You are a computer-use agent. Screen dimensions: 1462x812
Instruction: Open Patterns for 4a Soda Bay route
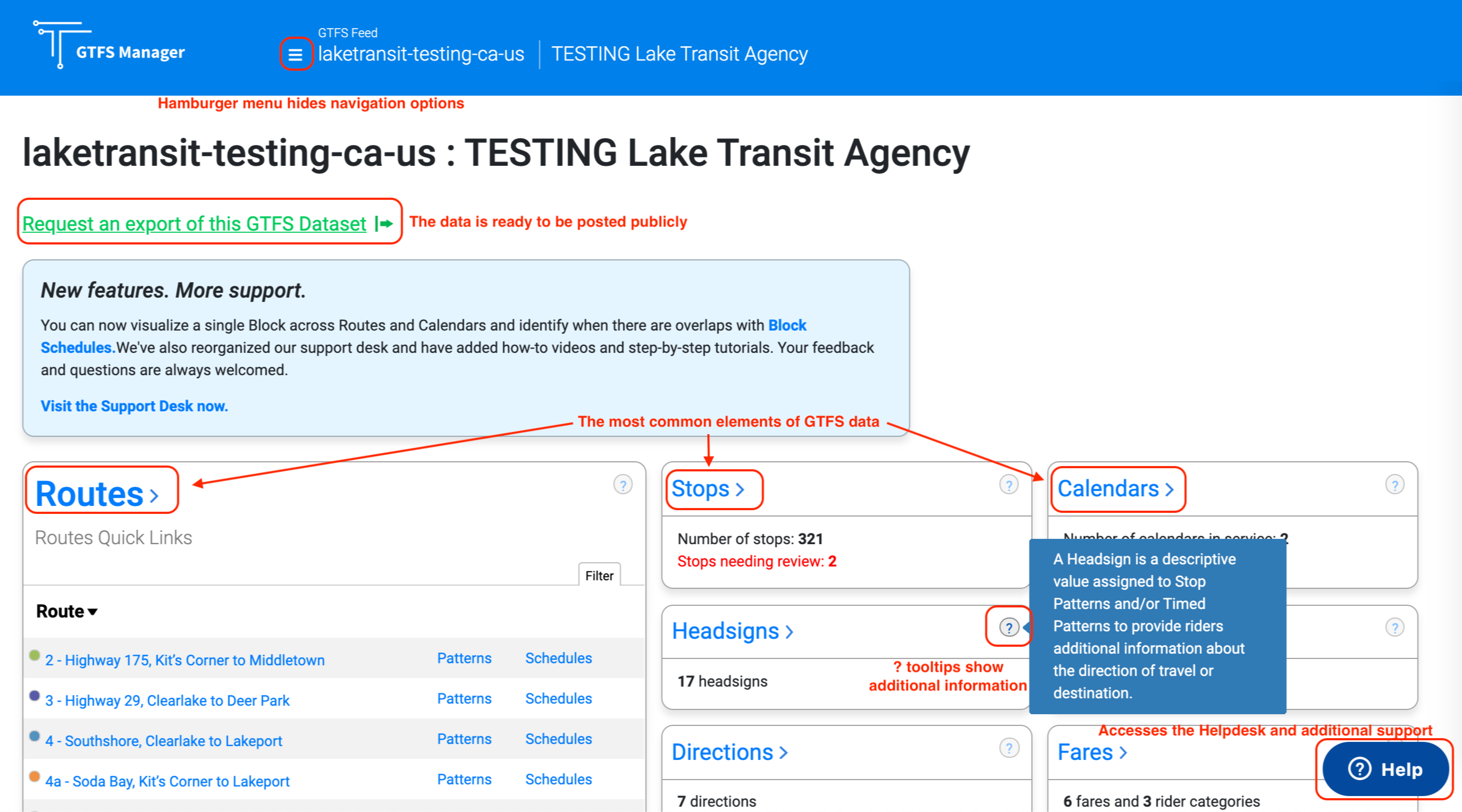464,779
